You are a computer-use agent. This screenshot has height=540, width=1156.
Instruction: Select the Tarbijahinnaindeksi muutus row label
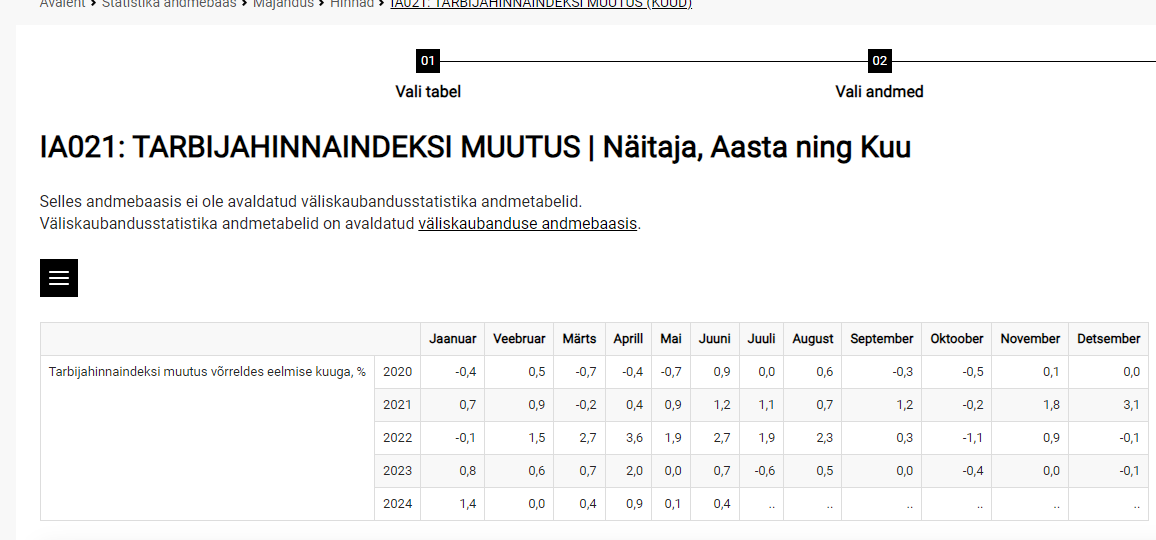[x=207, y=372]
